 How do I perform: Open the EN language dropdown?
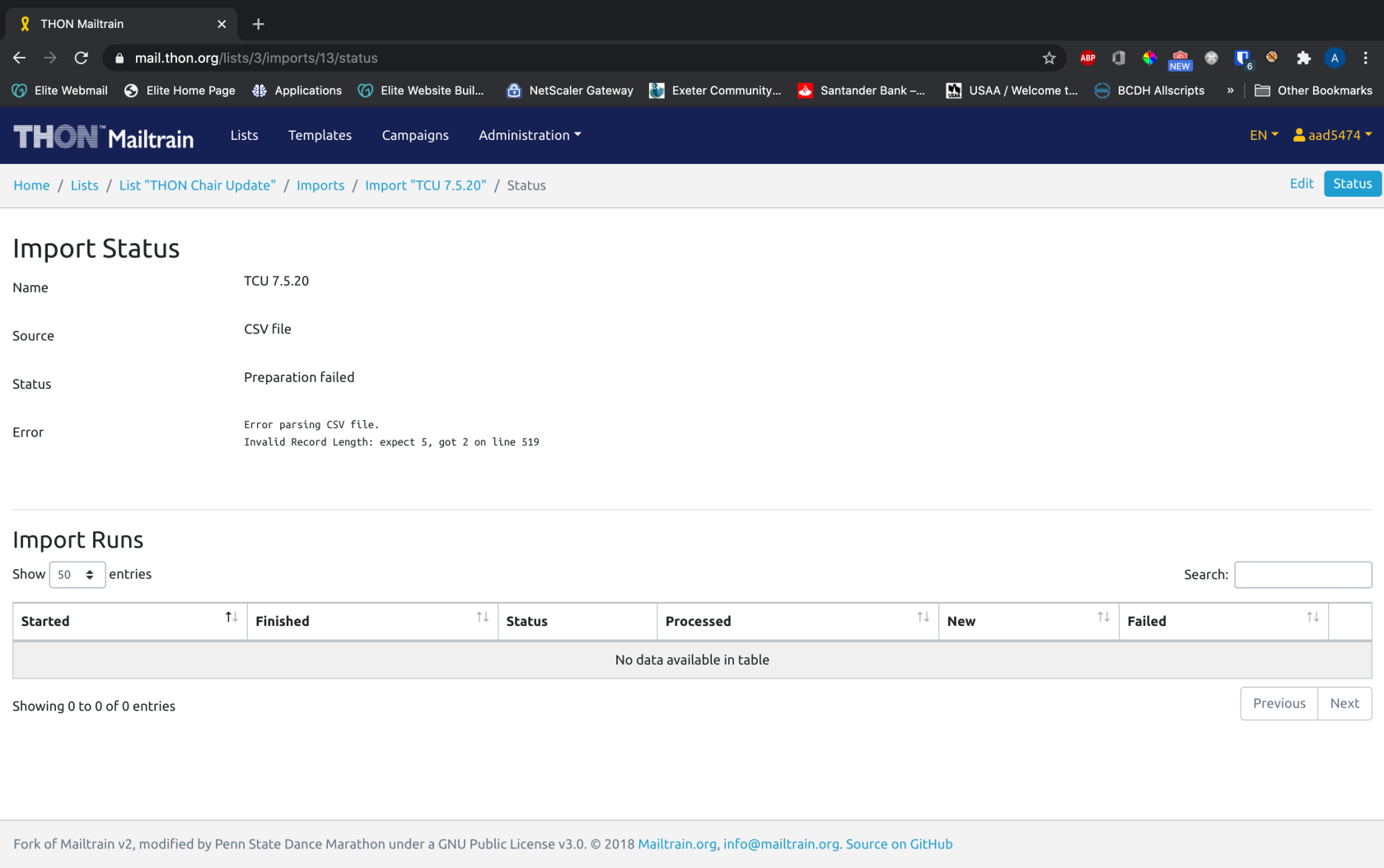(x=1264, y=135)
